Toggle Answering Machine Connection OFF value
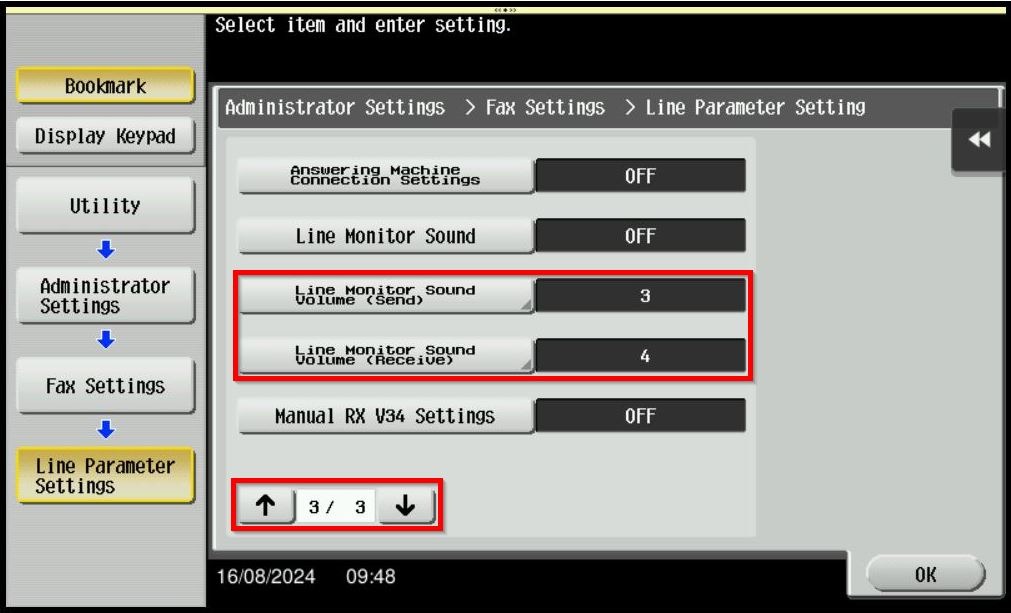Image resolution: width=1011 pixels, height=613 pixels. coord(640,175)
